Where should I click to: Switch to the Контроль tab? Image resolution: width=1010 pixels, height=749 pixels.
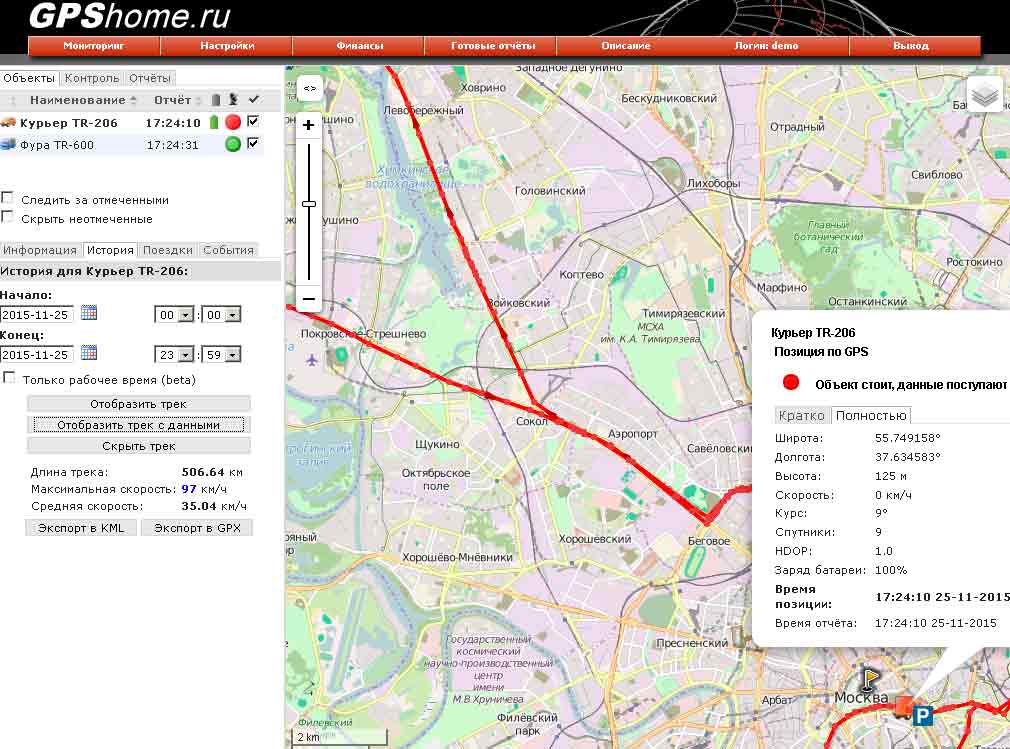(92, 78)
